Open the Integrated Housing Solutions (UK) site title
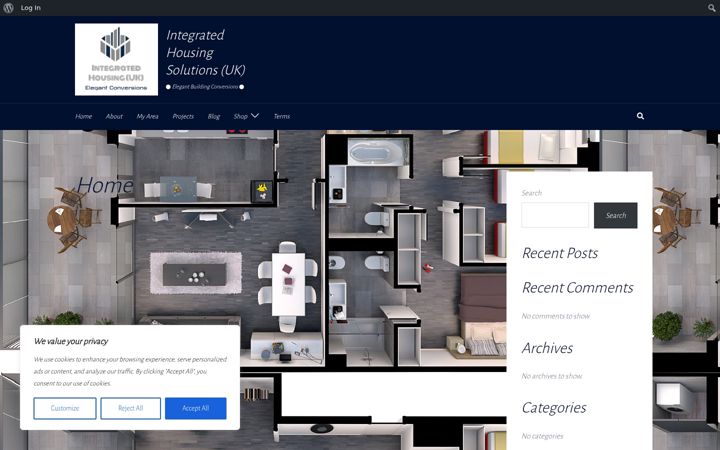 click(206, 52)
